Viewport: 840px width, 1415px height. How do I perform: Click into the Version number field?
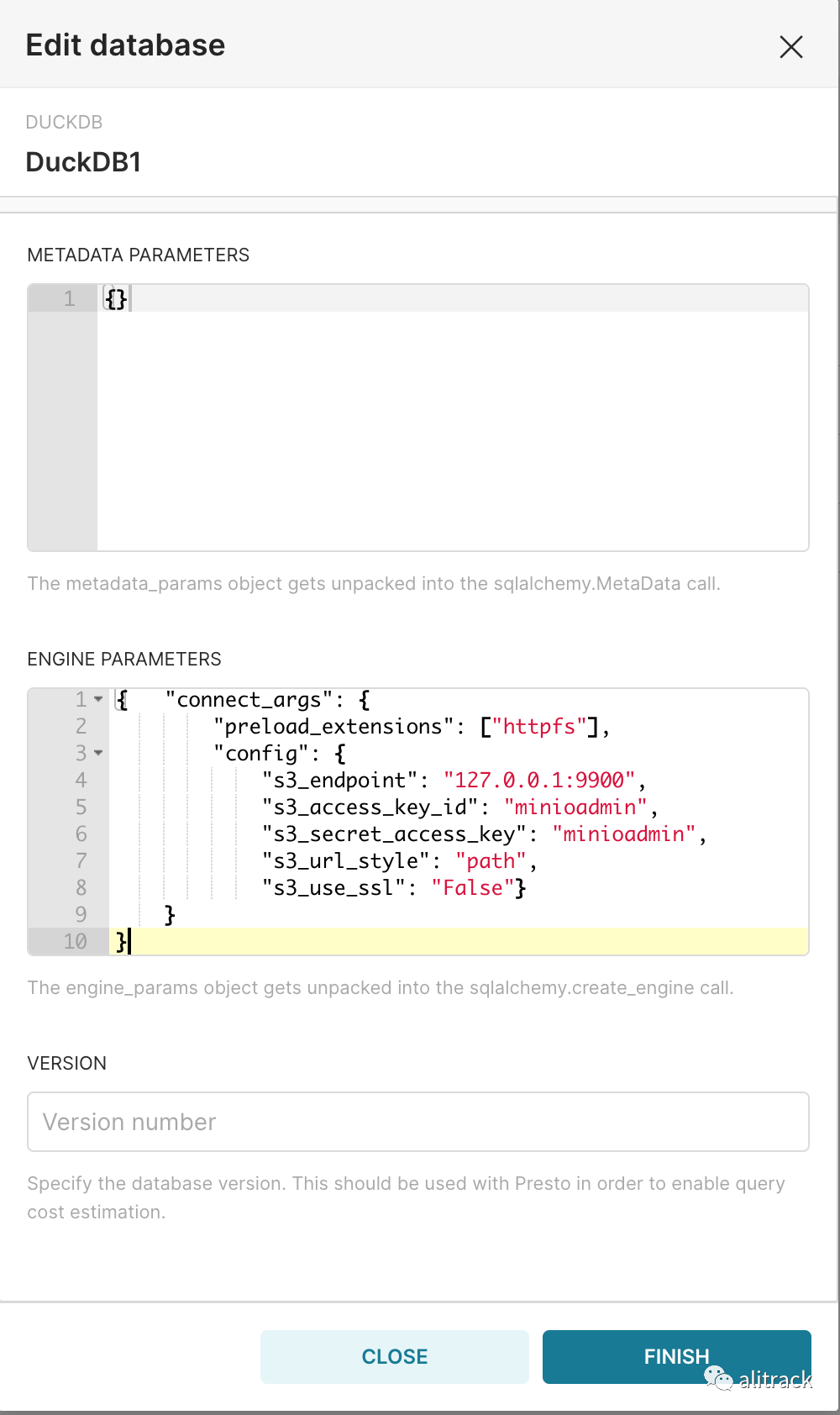click(x=417, y=1122)
